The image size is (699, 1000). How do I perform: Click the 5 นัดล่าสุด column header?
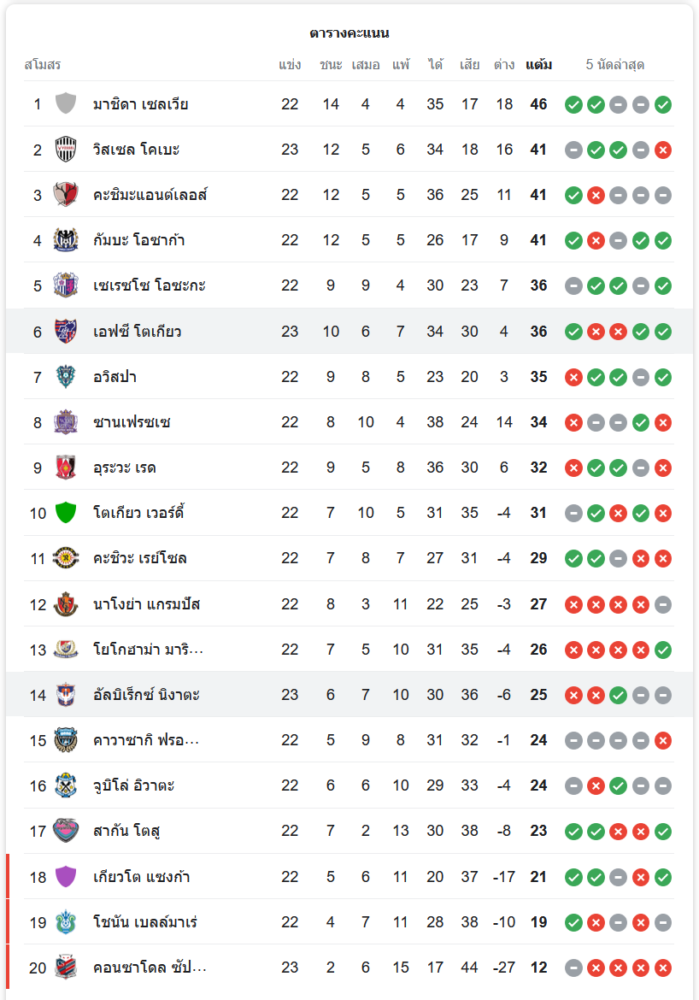click(616, 65)
